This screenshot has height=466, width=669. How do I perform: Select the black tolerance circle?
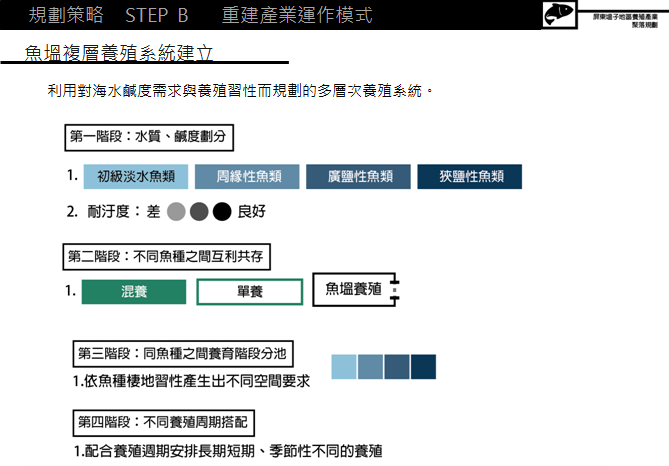coord(222,212)
